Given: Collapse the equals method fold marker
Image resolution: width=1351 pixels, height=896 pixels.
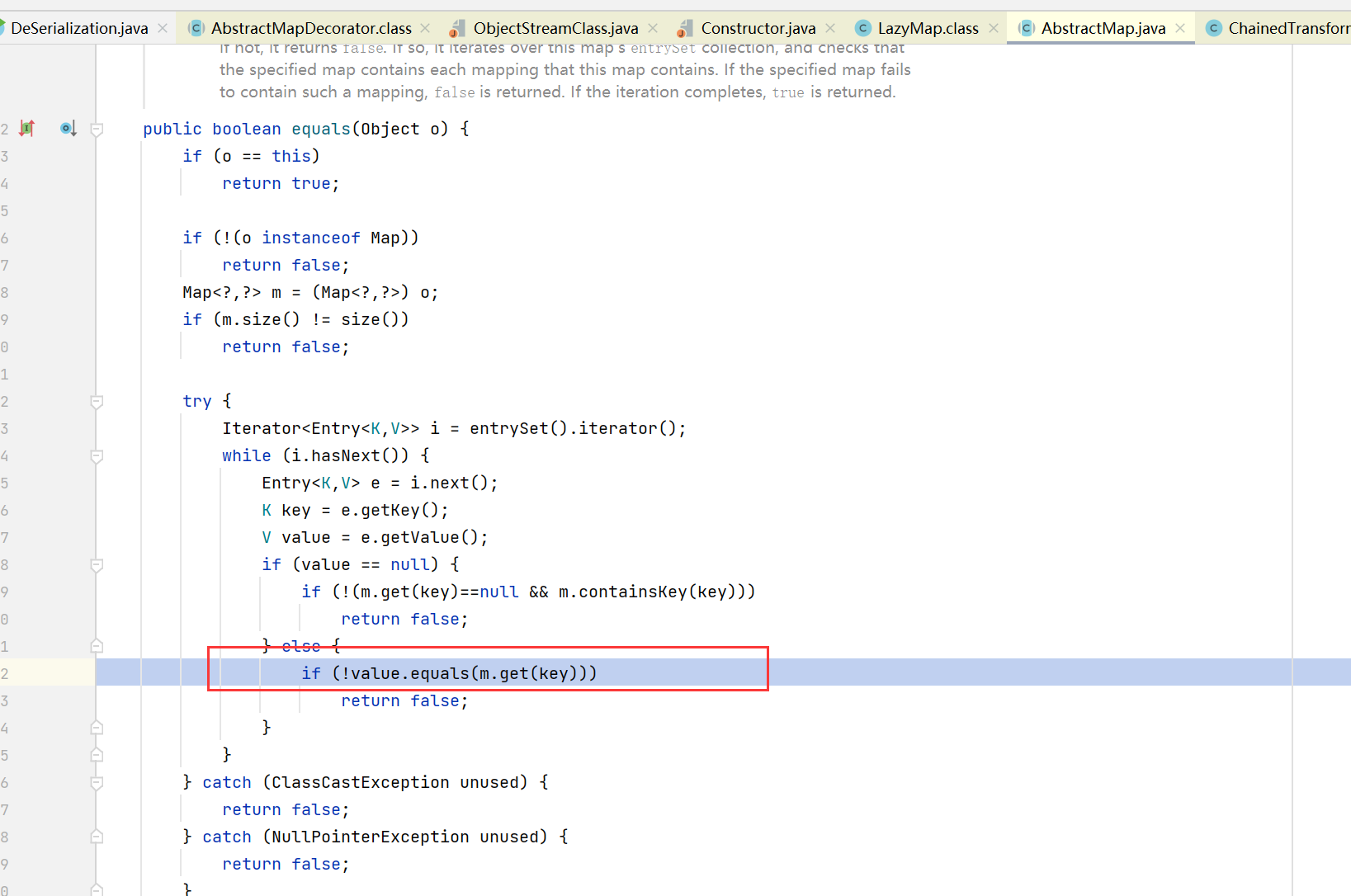Looking at the screenshot, I should [x=97, y=129].
